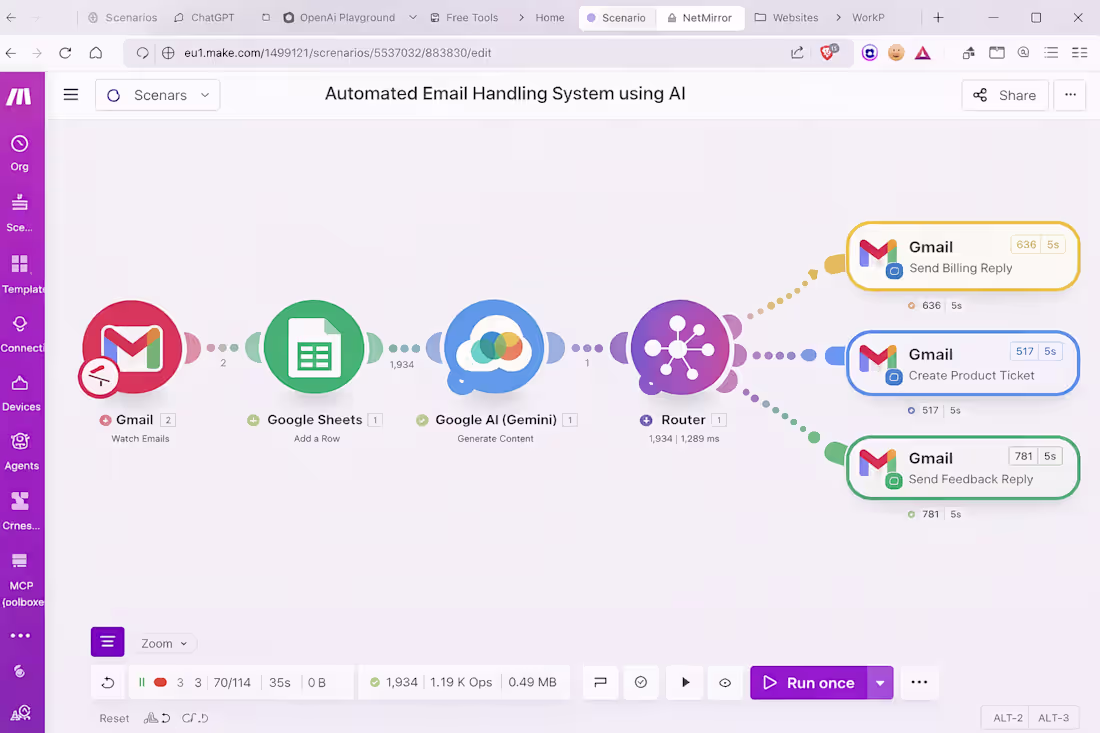Select the Router module in the scenario

tap(681, 347)
